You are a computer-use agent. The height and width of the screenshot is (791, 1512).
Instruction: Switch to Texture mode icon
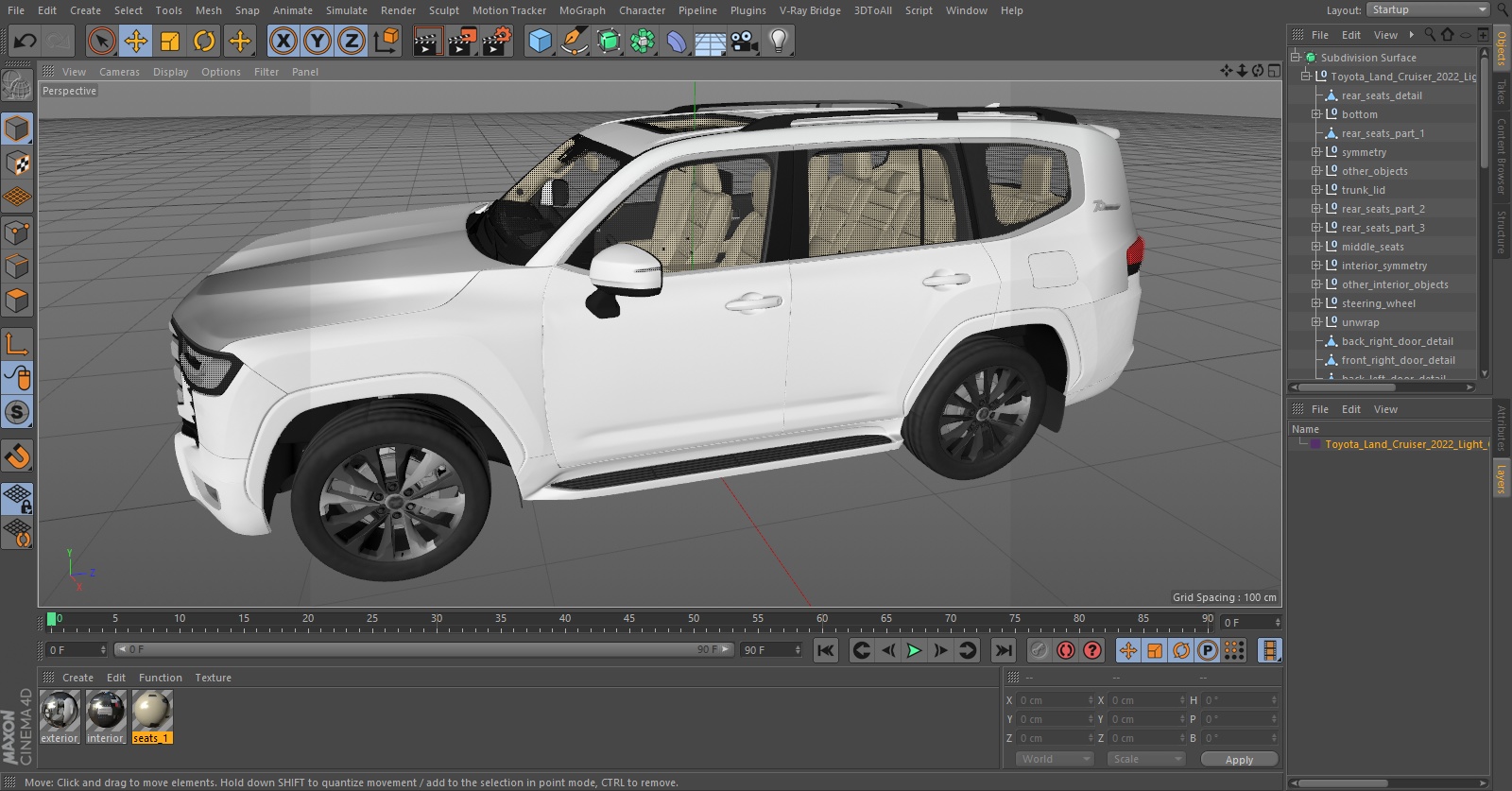click(x=17, y=163)
